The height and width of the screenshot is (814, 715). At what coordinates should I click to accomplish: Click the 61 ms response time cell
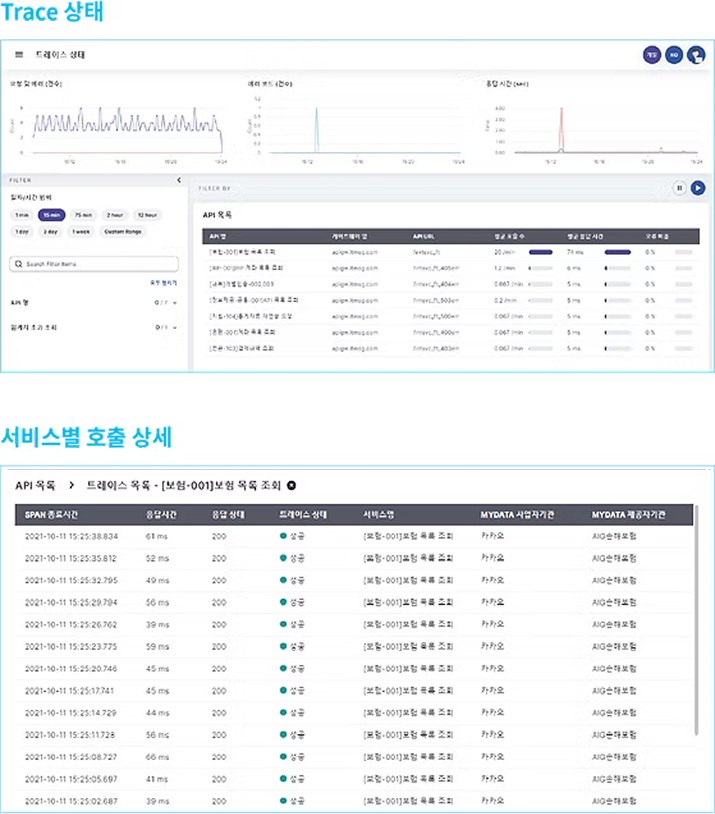coord(157,536)
